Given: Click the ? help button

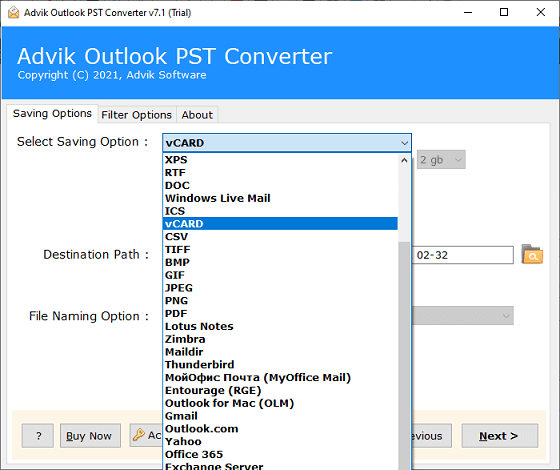Looking at the screenshot, I should (x=38, y=436).
